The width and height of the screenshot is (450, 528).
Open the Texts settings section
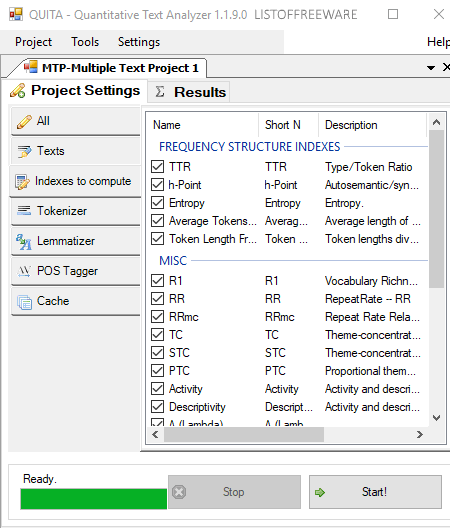[x=76, y=151]
